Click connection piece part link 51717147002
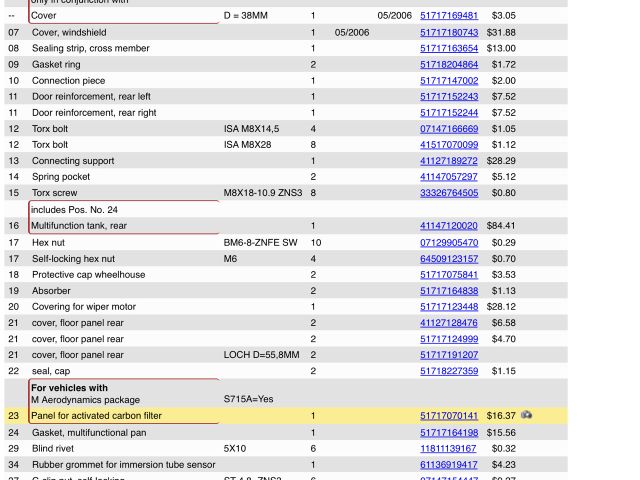640x480 pixels. click(x=448, y=81)
